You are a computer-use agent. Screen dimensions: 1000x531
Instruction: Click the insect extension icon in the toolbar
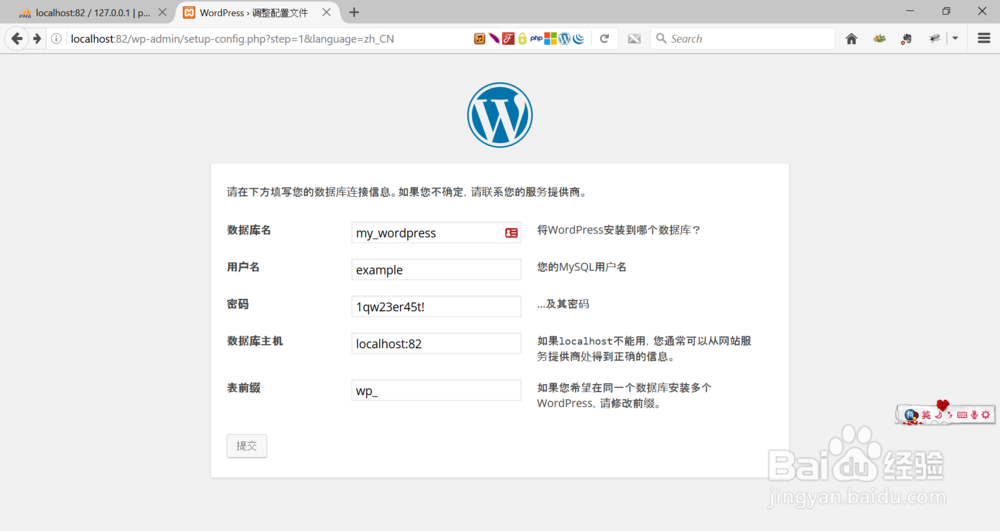pos(935,39)
